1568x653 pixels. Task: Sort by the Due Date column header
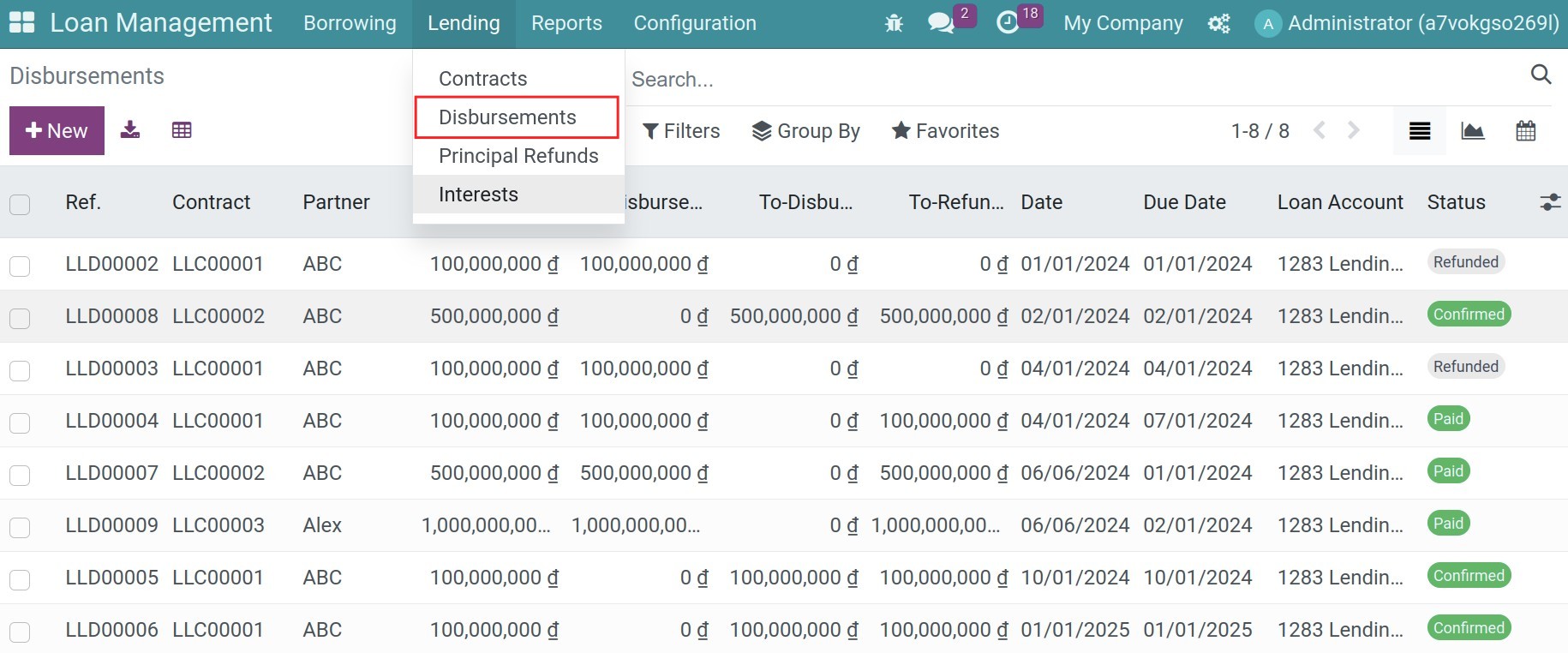pos(1184,202)
